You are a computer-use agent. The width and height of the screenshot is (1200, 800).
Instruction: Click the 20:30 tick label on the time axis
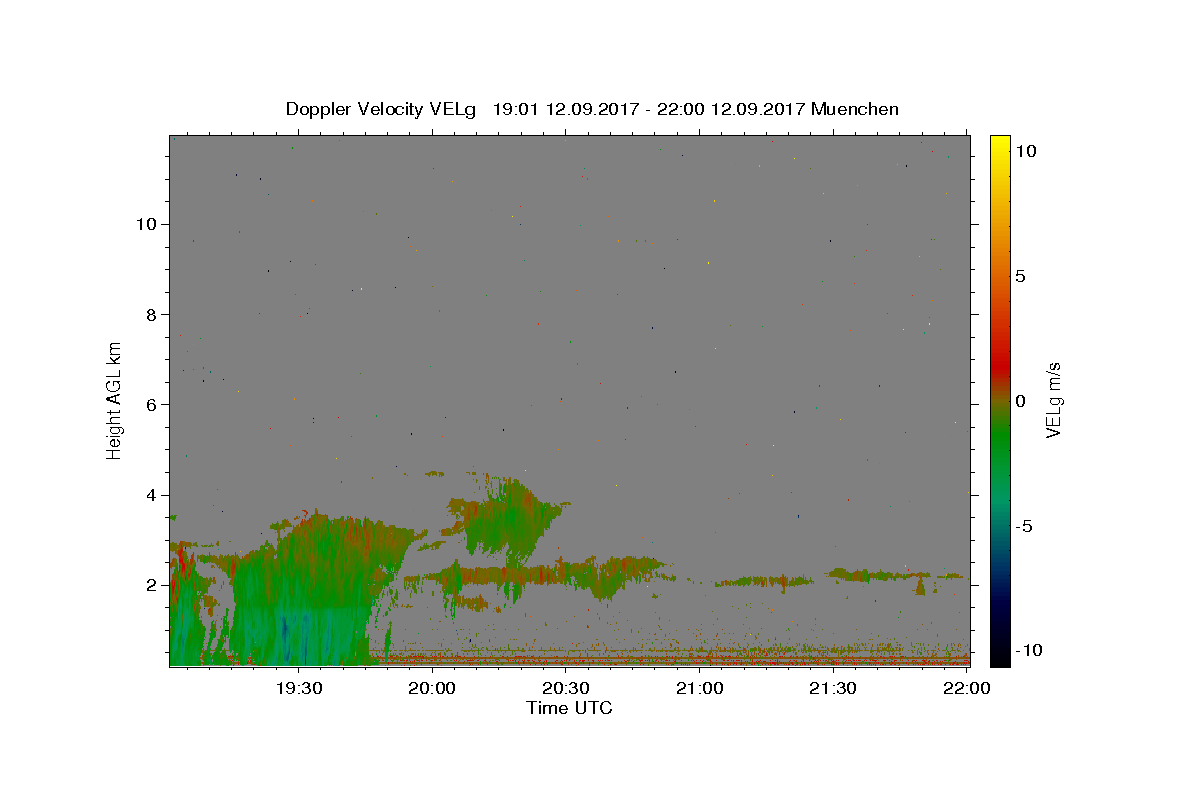(566, 688)
